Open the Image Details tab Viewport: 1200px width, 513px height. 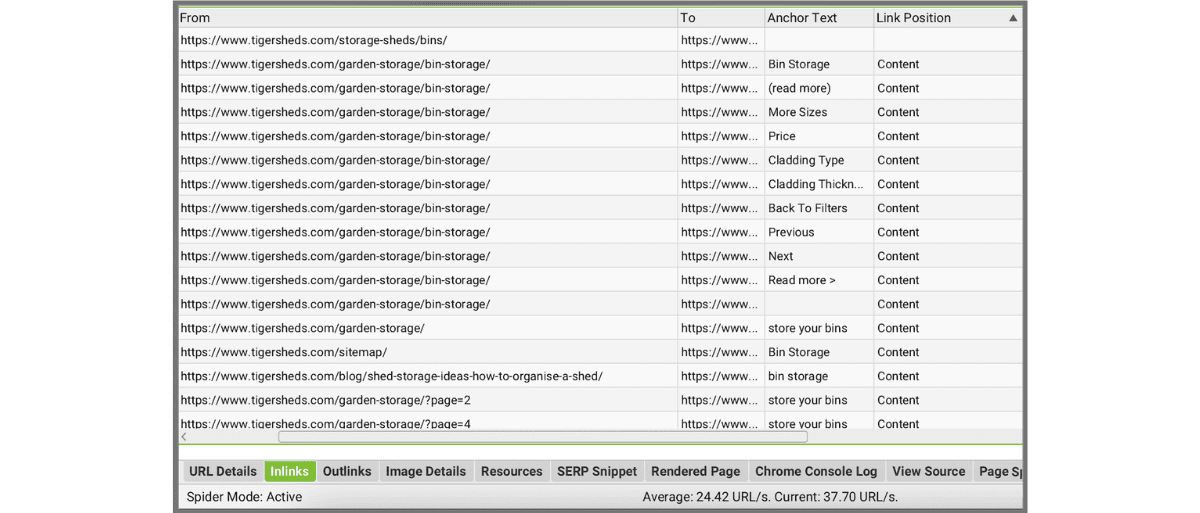[426, 471]
